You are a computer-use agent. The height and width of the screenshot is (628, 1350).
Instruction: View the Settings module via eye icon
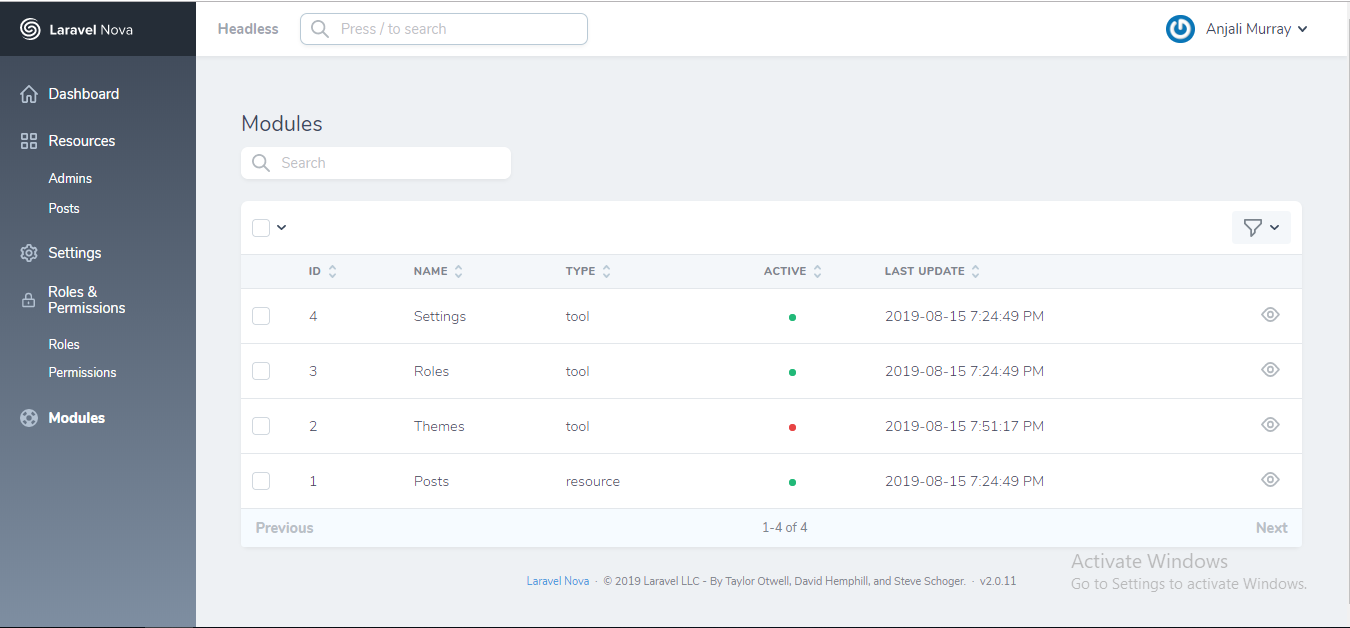tap(1270, 315)
